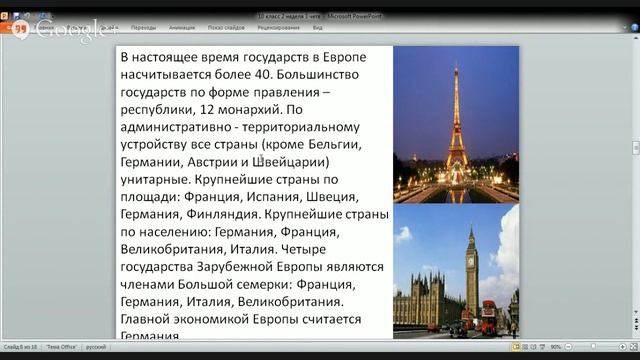This screenshot has width=640, height=360.
Task: Switch to Reading view in status bar
Action: pos(534,347)
